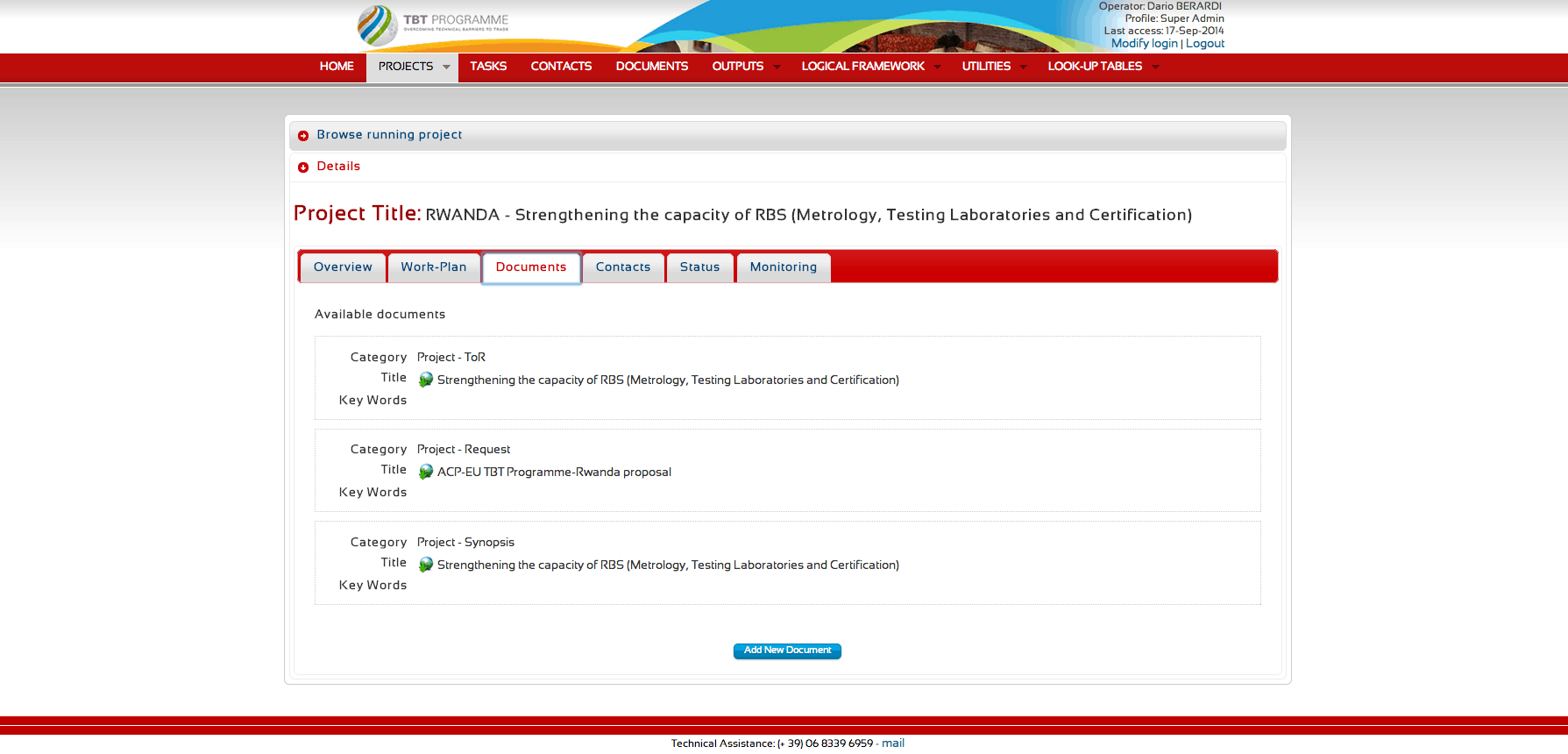This screenshot has width=1568, height=754.
Task: Open ACP-EU TBT Programme-Rwanda proposal link
Action: (x=554, y=473)
